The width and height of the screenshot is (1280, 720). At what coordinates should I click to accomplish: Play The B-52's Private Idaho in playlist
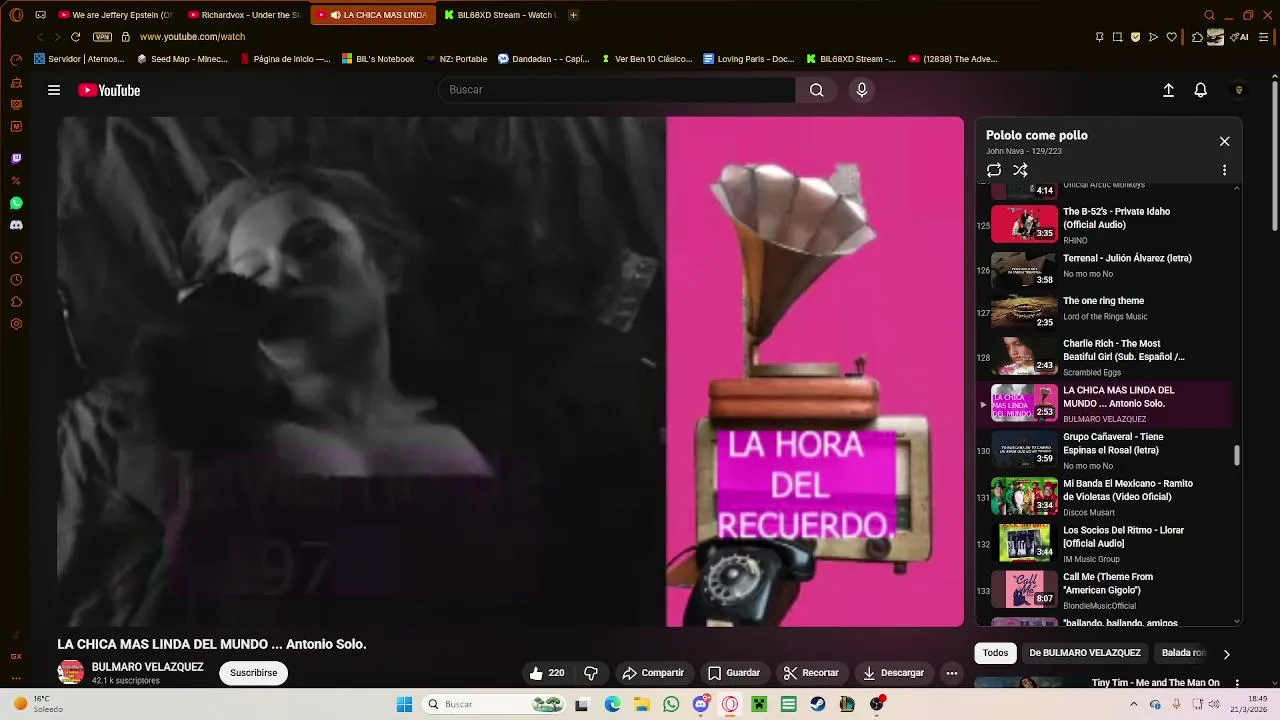point(1107,224)
